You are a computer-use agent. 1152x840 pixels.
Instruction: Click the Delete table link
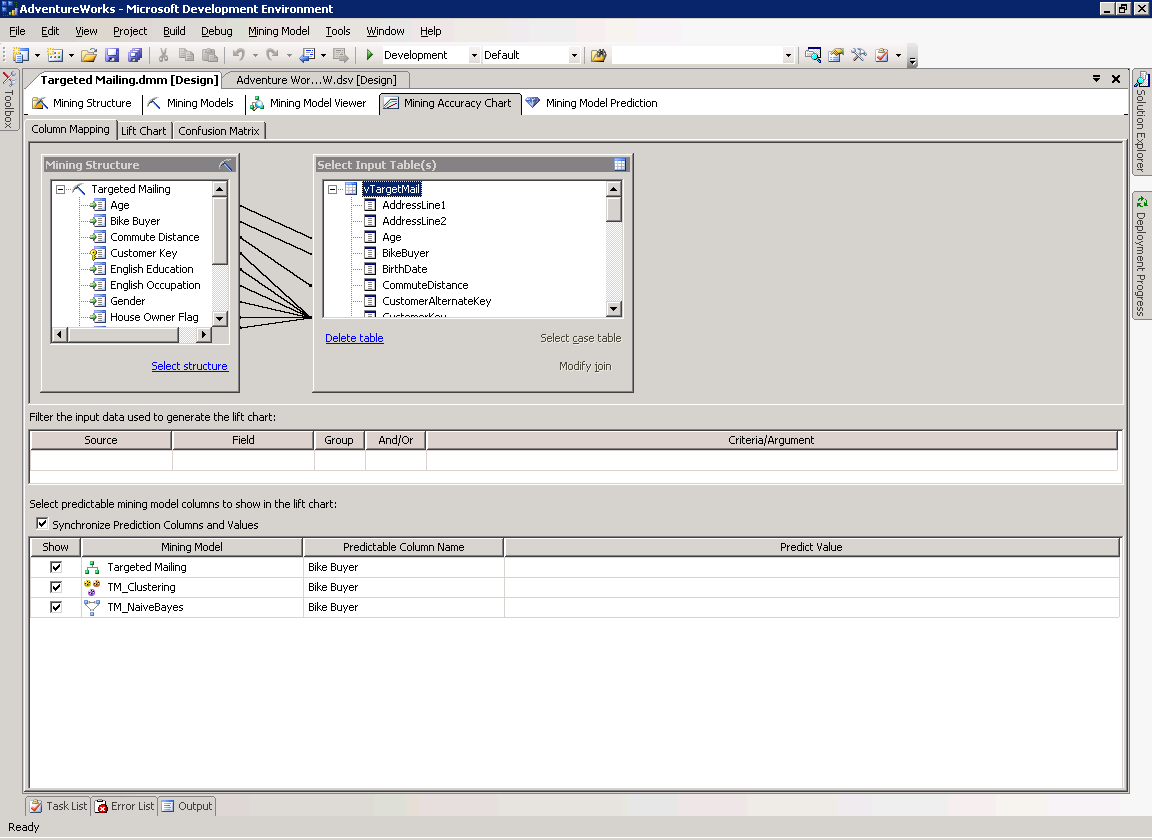point(354,338)
